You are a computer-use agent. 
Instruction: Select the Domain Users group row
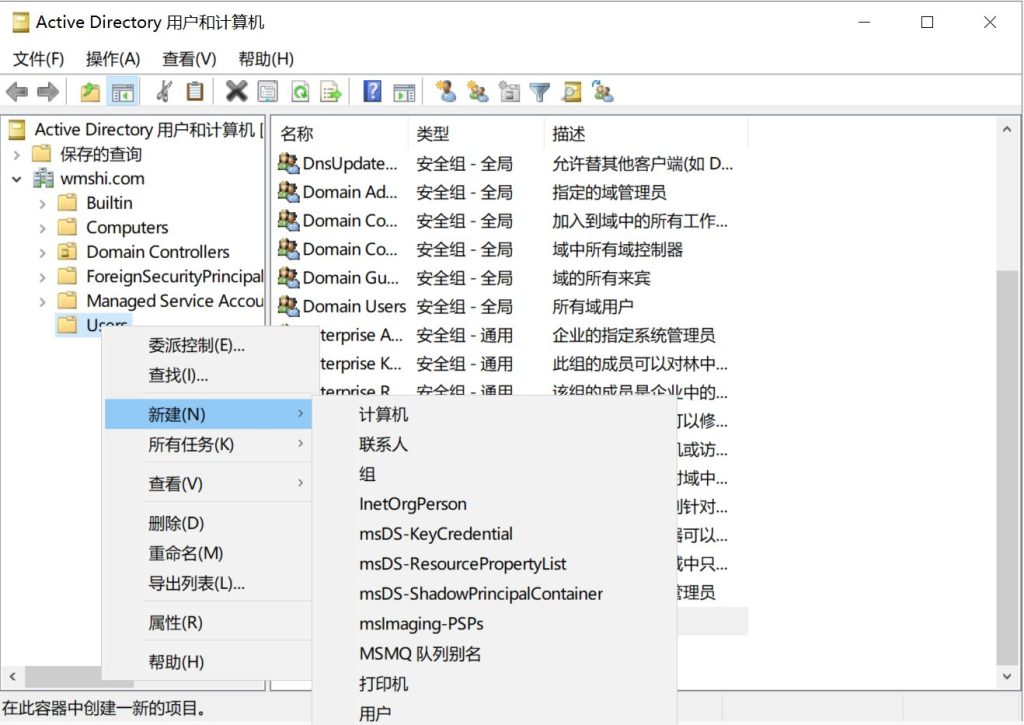click(354, 306)
